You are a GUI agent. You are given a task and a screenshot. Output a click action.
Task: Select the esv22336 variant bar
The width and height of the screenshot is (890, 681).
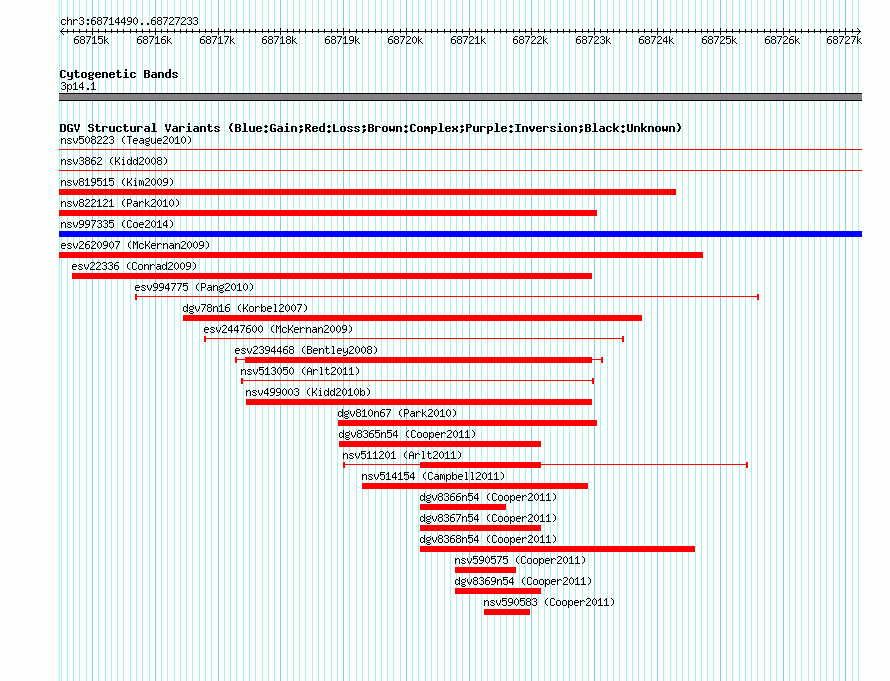pyautogui.click(x=332, y=276)
